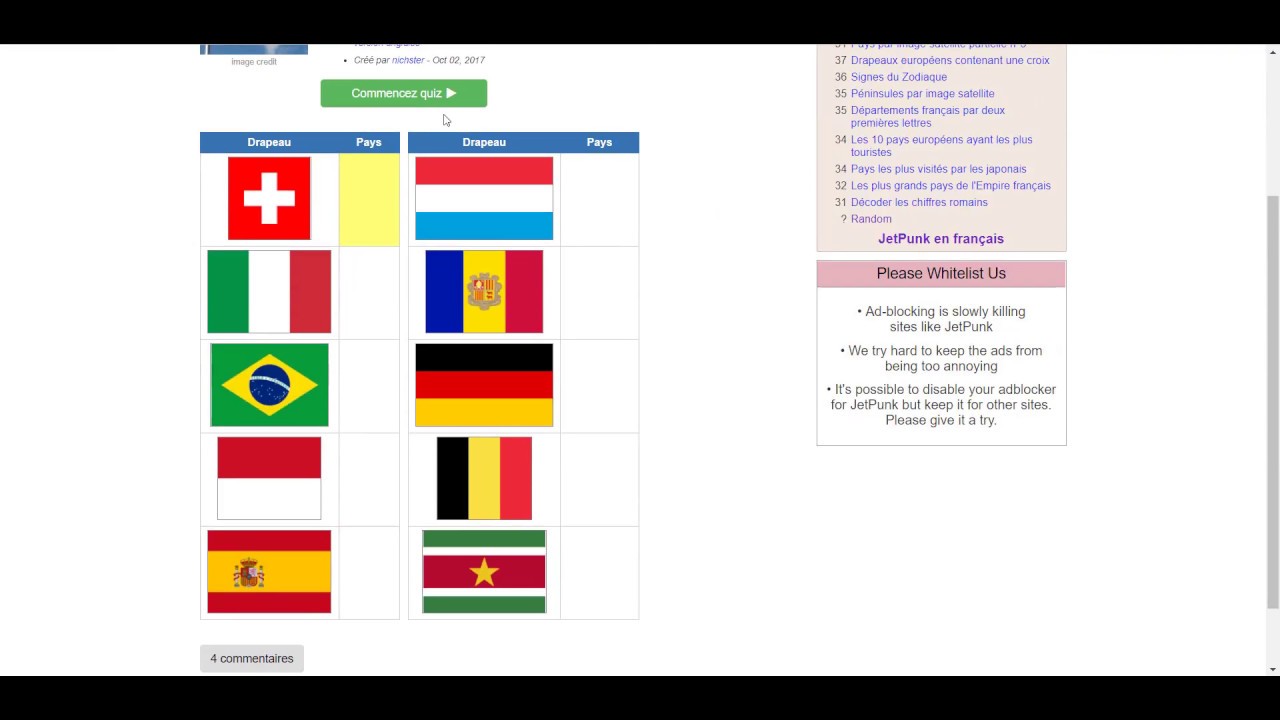This screenshot has width=1280, height=720.
Task: Click the Suriname flag with yellow star
Action: [484, 571]
